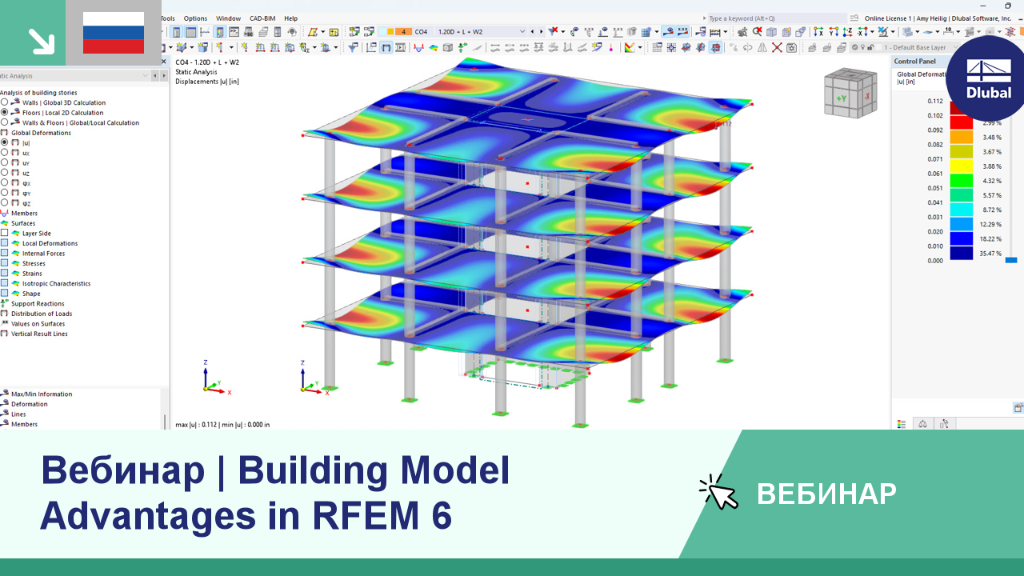Click the dark blue 35.47 % swatch
This screenshot has height=576, width=1024.
coord(961,253)
